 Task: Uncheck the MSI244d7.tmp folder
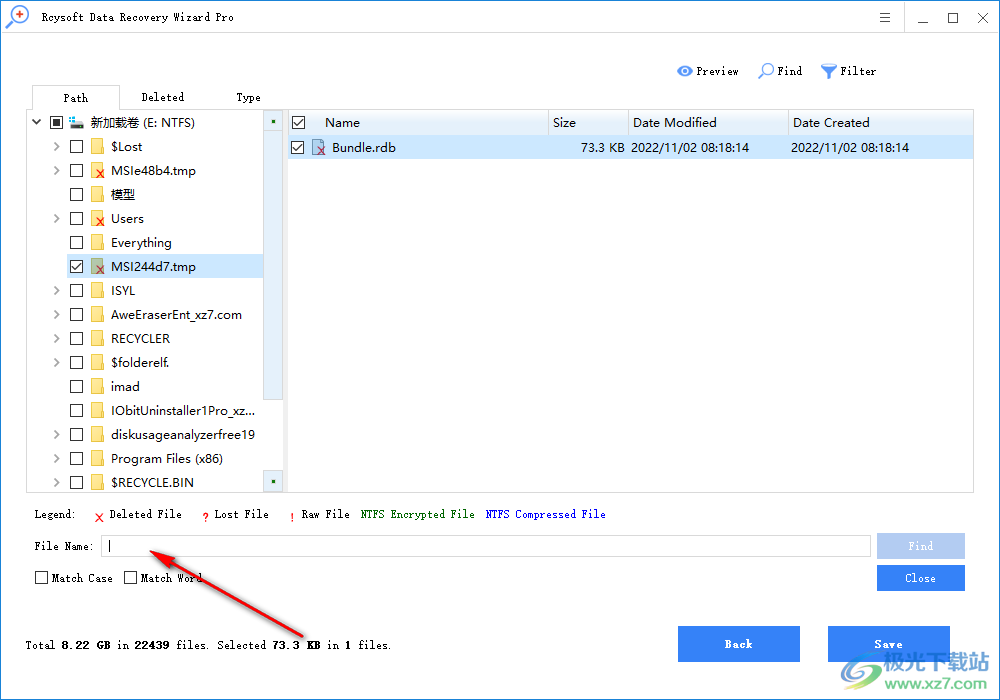pyautogui.click(x=76, y=266)
